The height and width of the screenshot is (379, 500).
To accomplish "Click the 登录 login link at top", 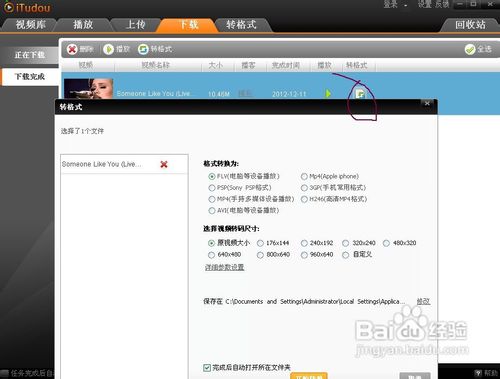I will click(390, 4).
